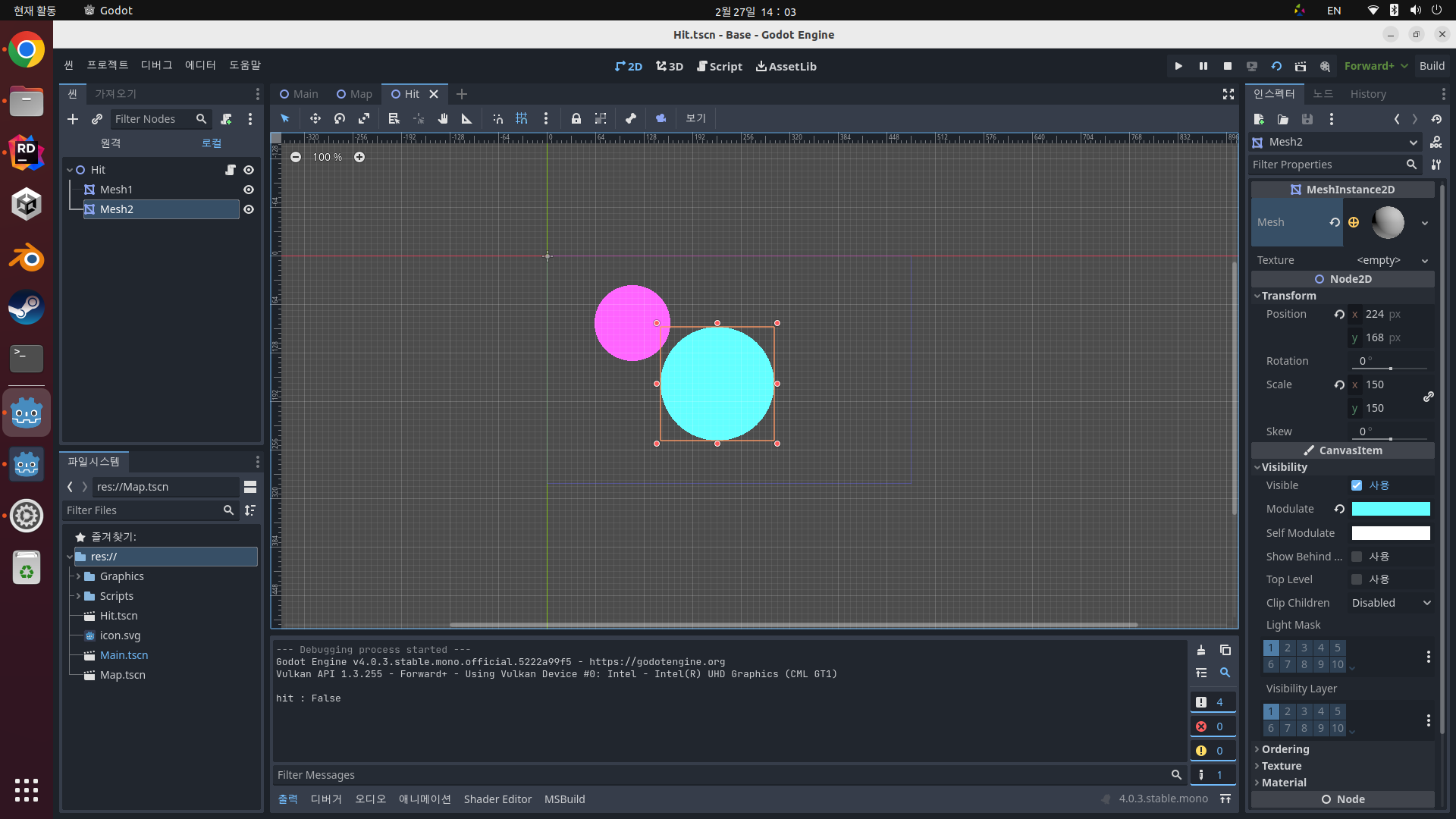The image size is (1456, 819).
Task: Lock the selected node
Action: (576, 118)
